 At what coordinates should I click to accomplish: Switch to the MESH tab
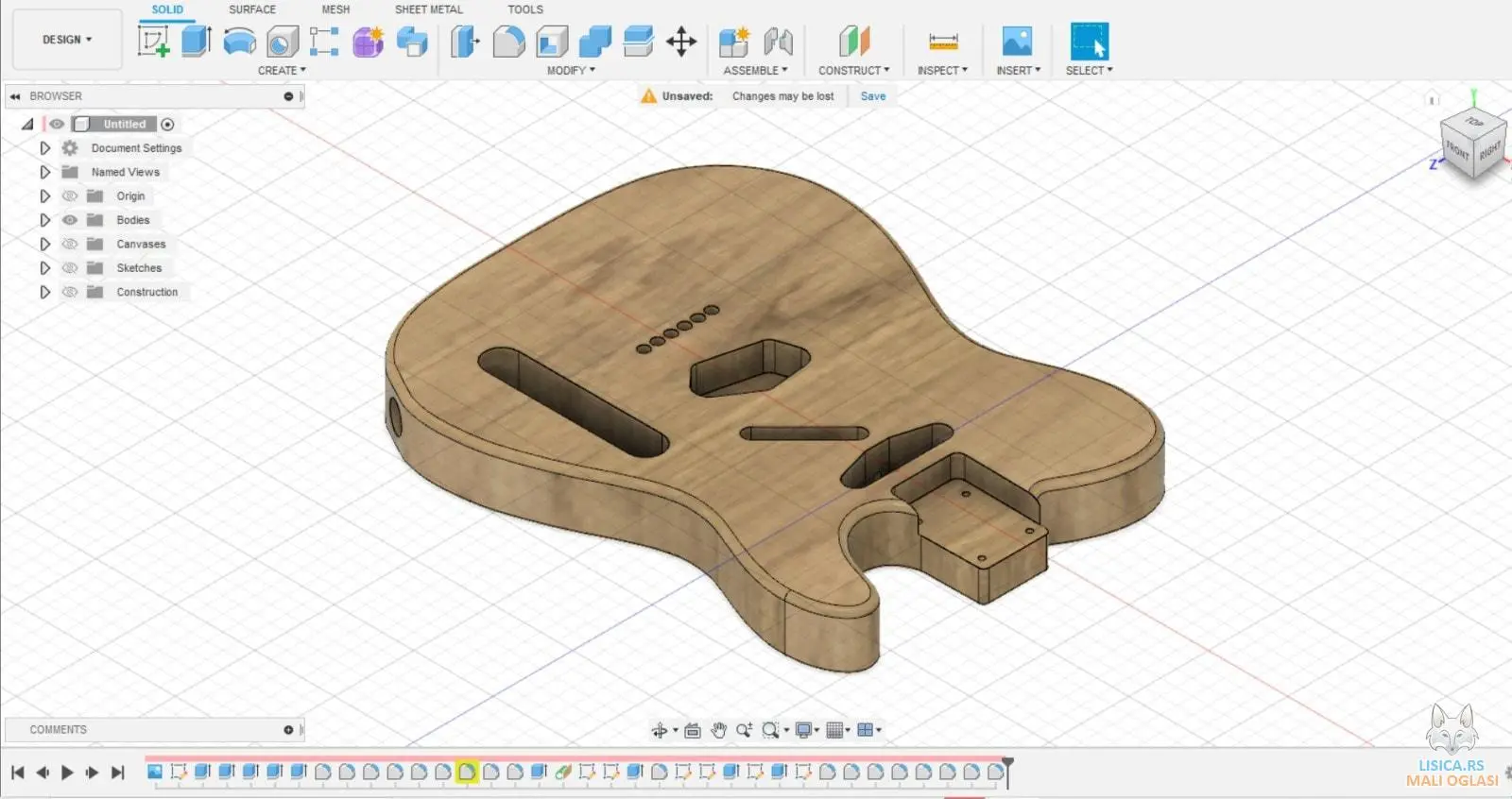click(x=335, y=9)
